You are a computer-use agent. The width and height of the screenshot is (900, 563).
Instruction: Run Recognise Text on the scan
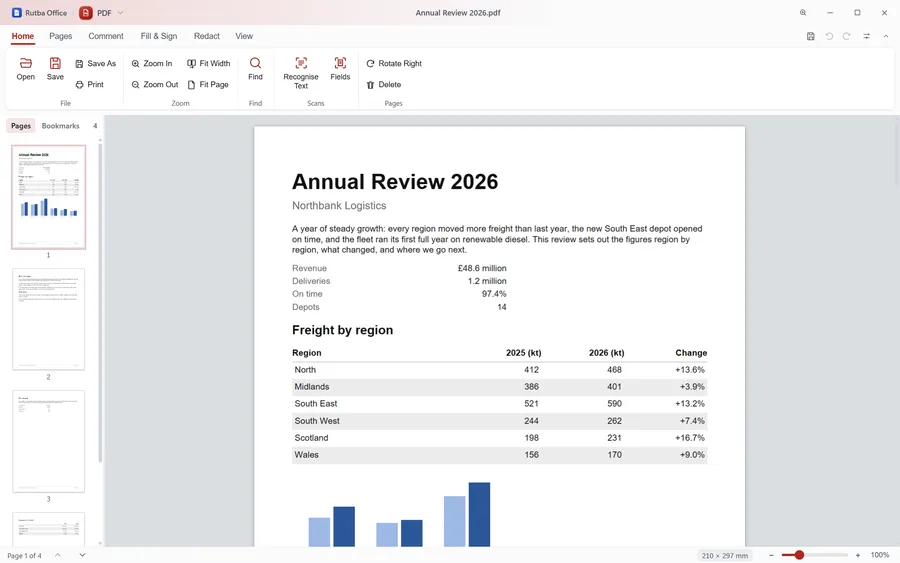point(301,73)
